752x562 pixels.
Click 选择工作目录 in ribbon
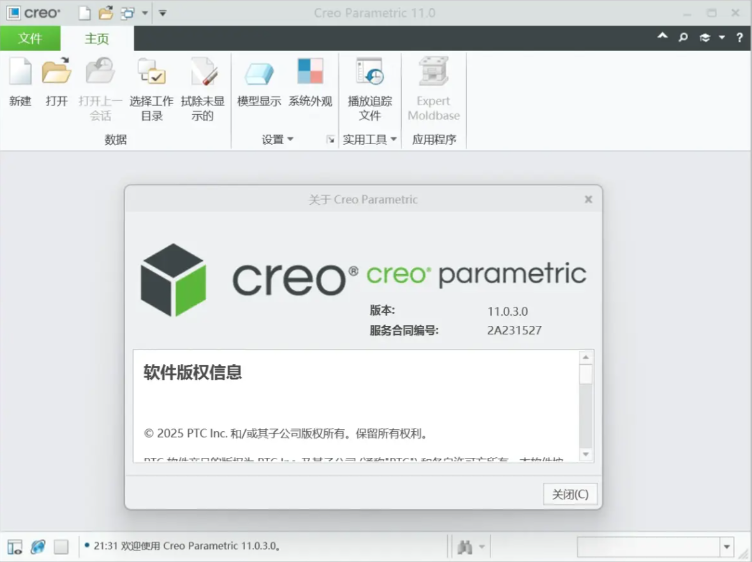coord(152,89)
